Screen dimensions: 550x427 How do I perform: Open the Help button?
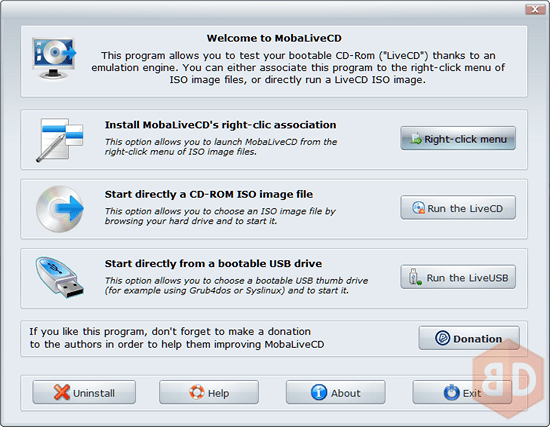coord(209,392)
